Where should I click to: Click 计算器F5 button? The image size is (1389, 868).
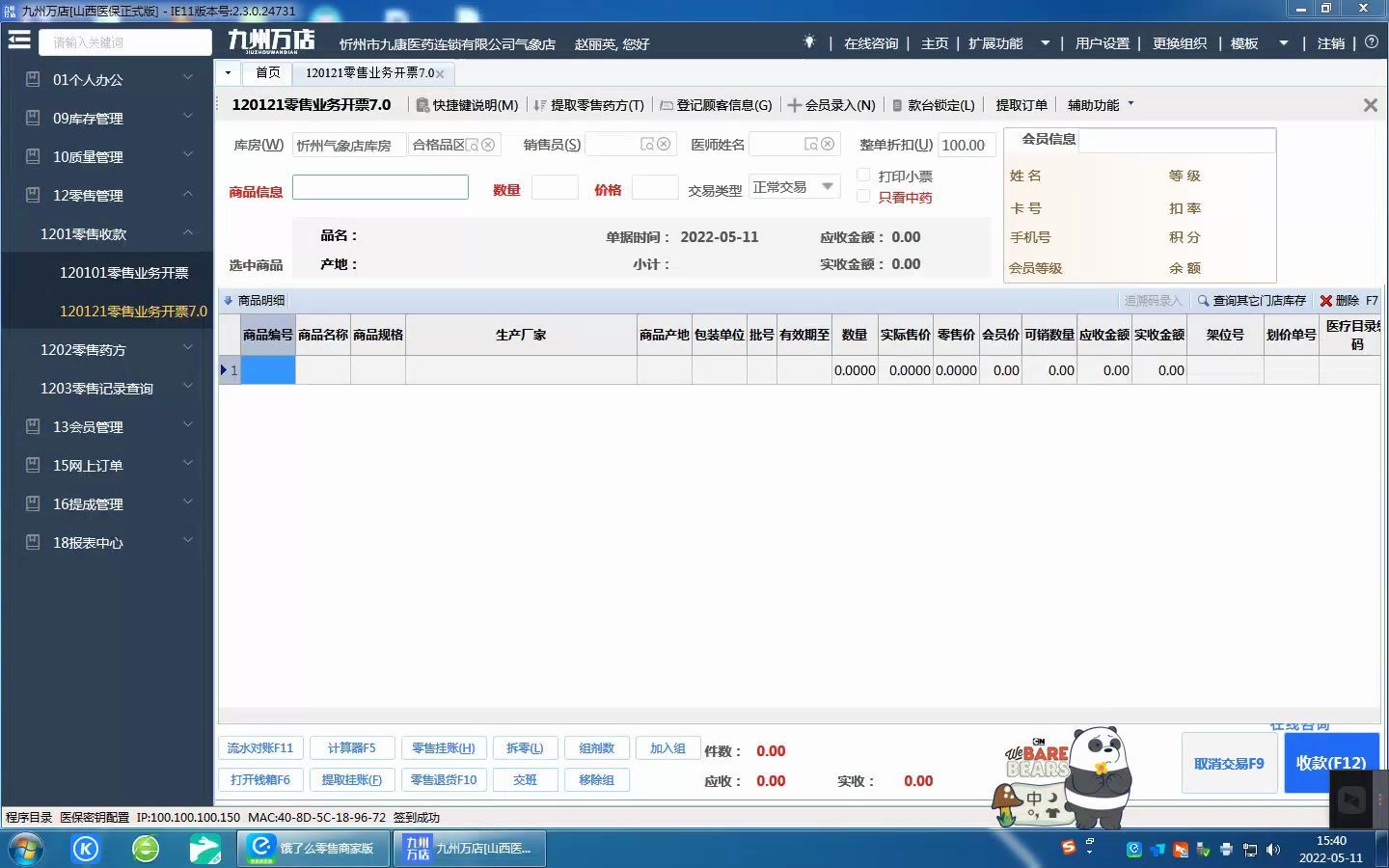[x=352, y=748]
